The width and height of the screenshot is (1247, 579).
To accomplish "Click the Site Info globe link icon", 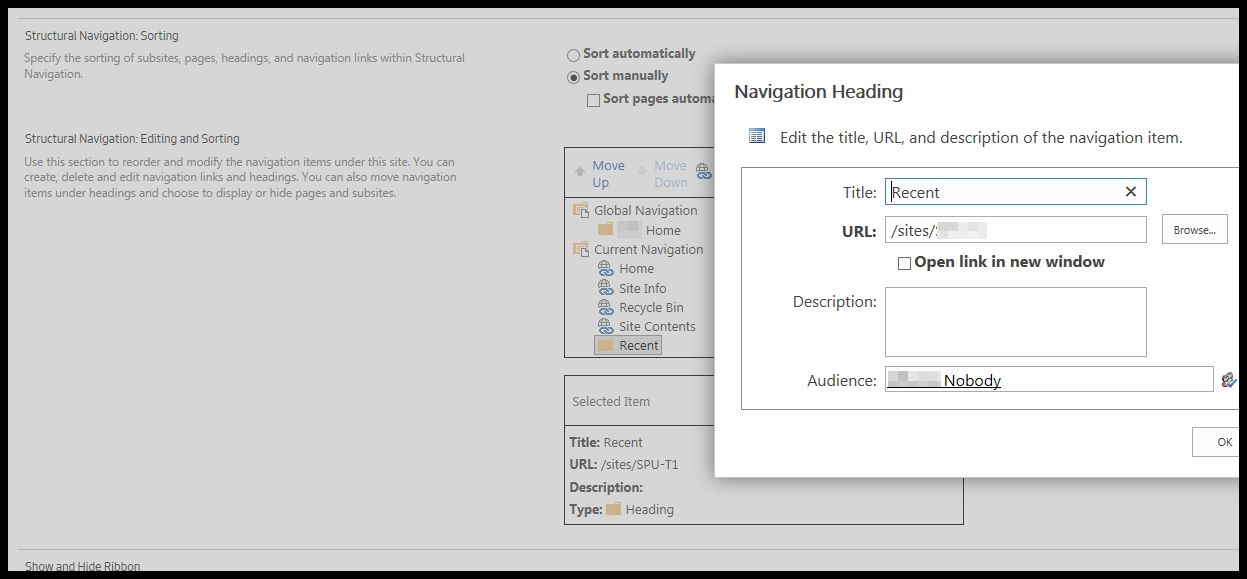I will (x=608, y=288).
